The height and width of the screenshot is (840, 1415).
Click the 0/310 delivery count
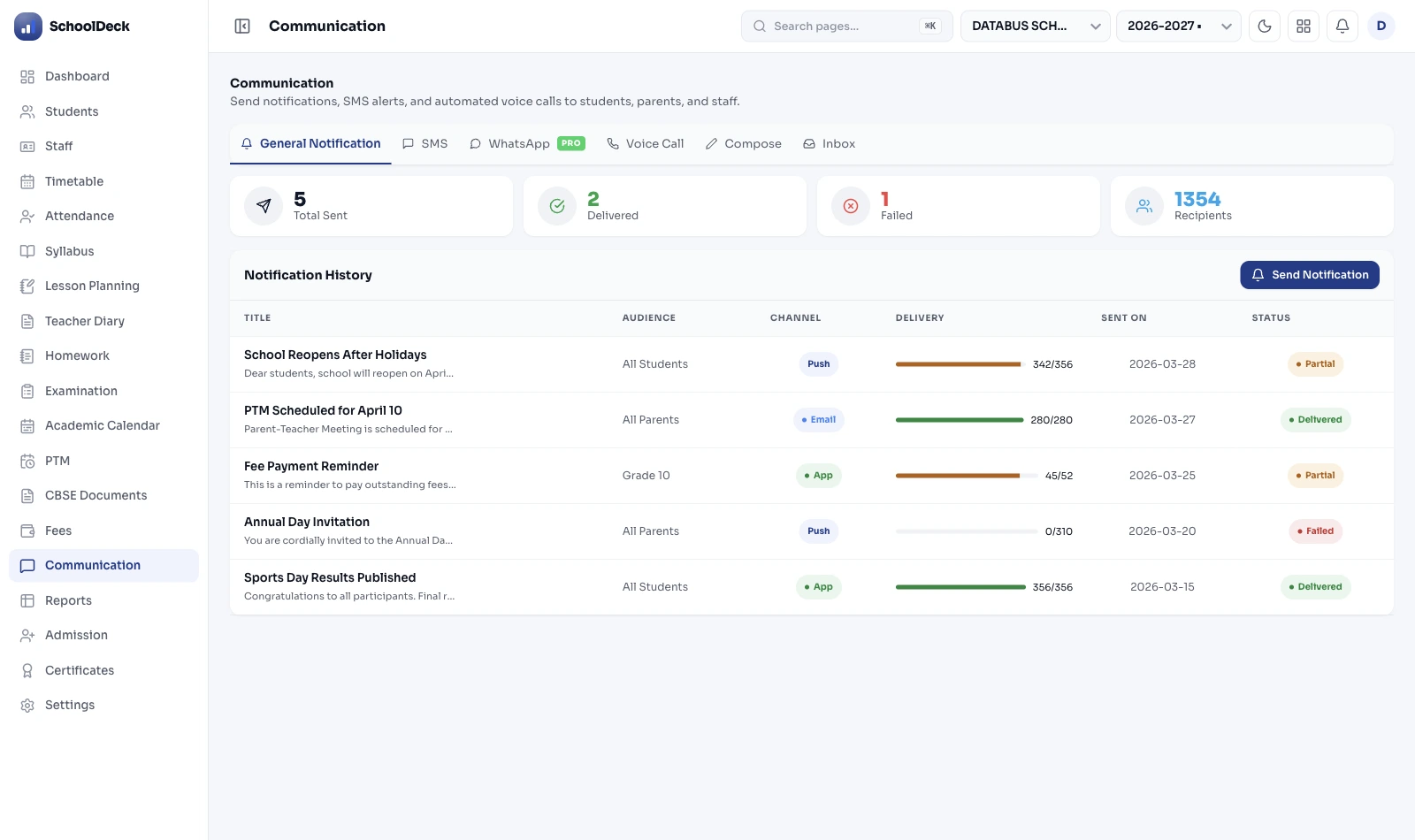pyautogui.click(x=1059, y=531)
